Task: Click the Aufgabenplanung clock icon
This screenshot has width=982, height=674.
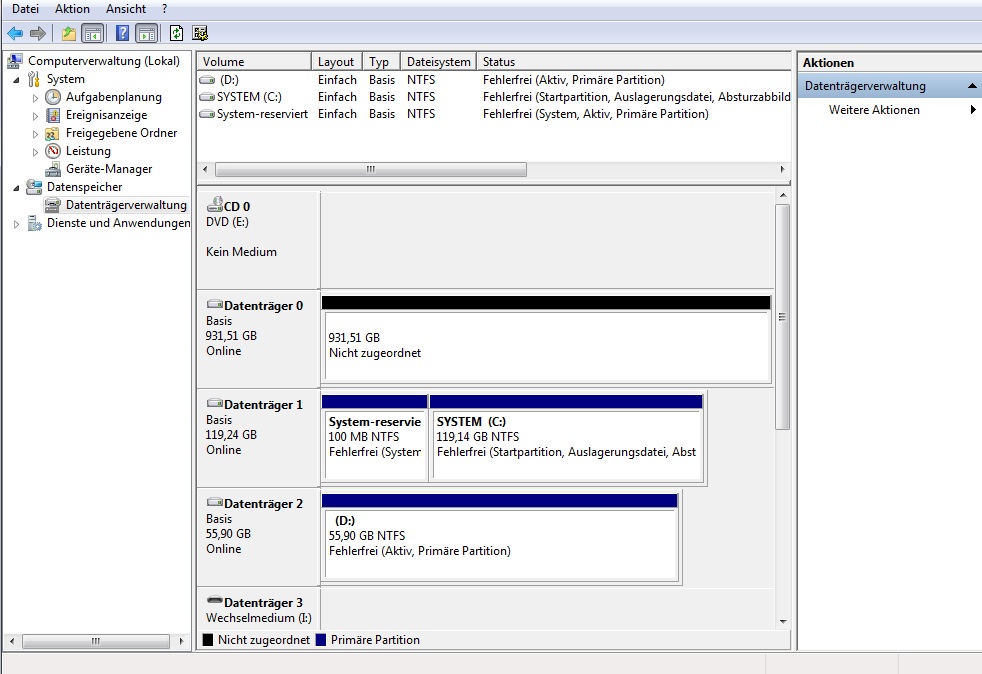Action: [53, 97]
